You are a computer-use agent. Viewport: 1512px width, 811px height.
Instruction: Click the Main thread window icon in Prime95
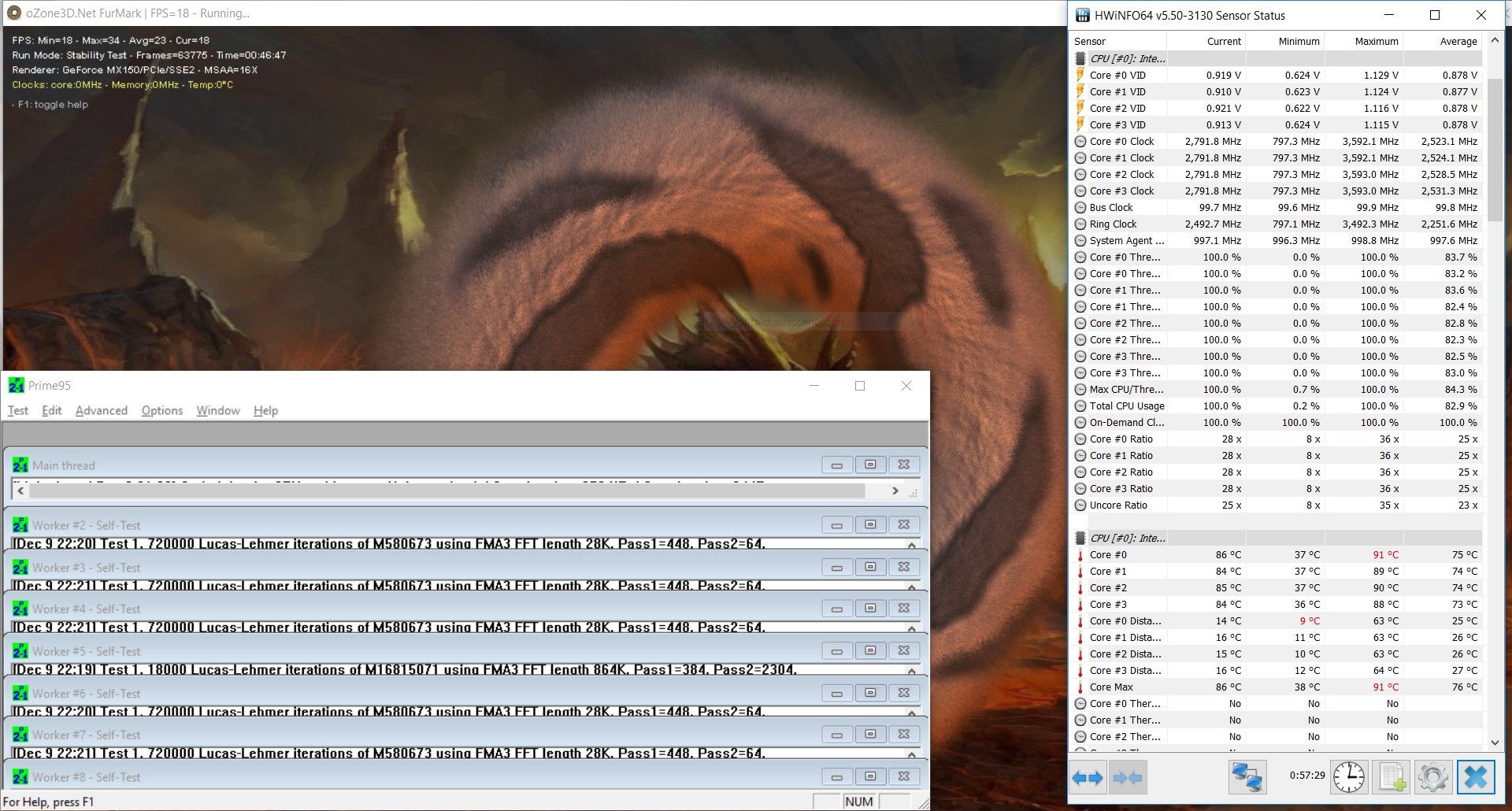(x=20, y=465)
